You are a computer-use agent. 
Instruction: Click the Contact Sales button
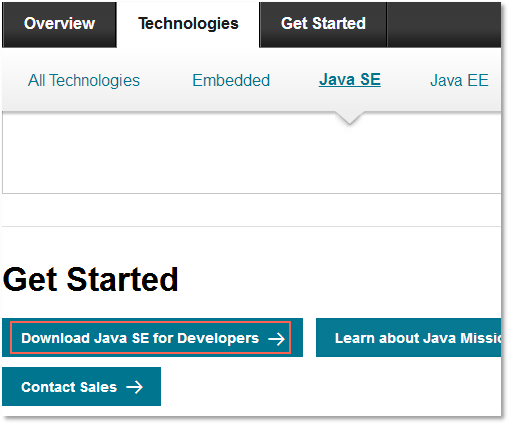[81, 387]
